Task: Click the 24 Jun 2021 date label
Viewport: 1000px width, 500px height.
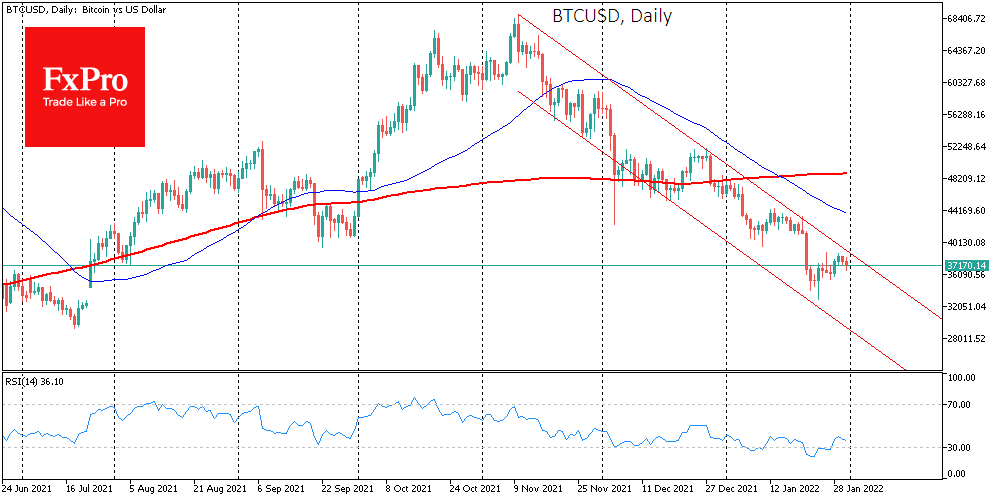Action: [x=29, y=489]
